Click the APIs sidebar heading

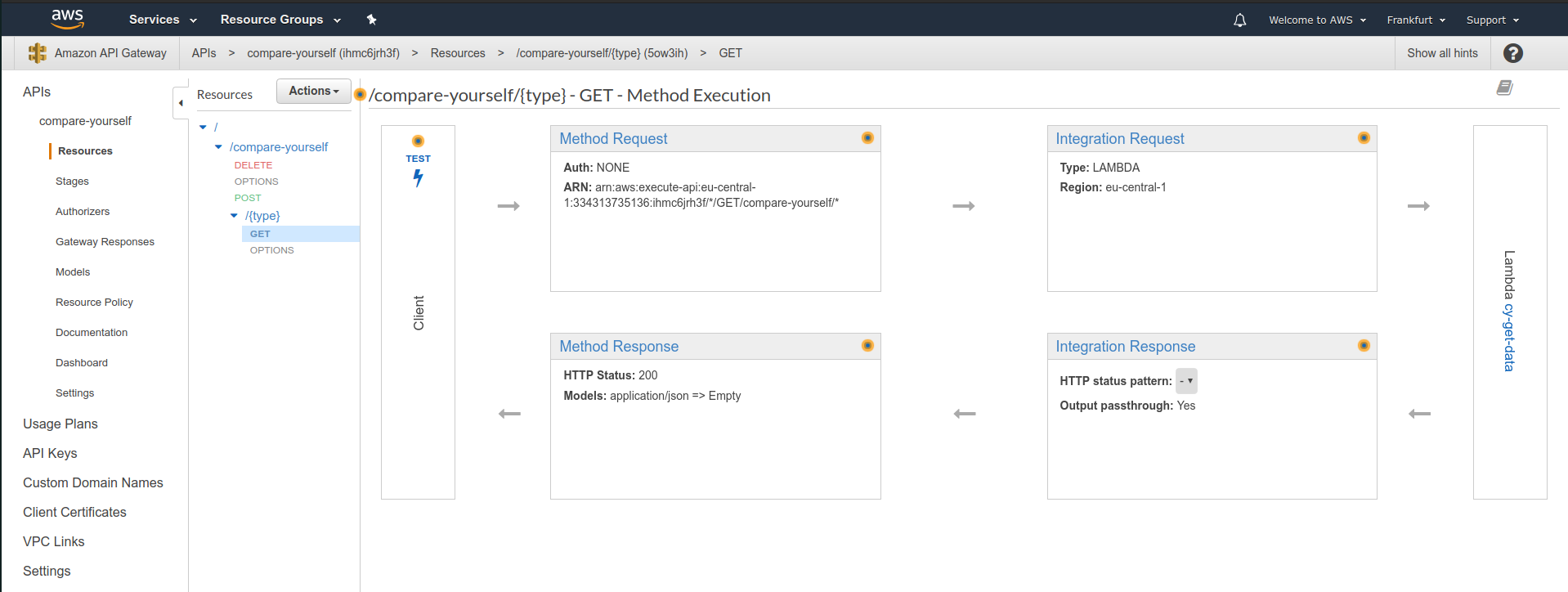point(37,92)
